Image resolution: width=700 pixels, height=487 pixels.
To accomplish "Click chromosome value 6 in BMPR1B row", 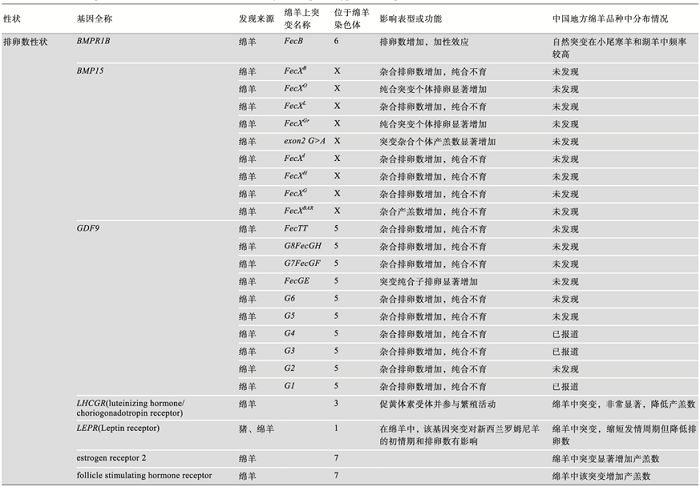I will pyautogui.click(x=336, y=41).
